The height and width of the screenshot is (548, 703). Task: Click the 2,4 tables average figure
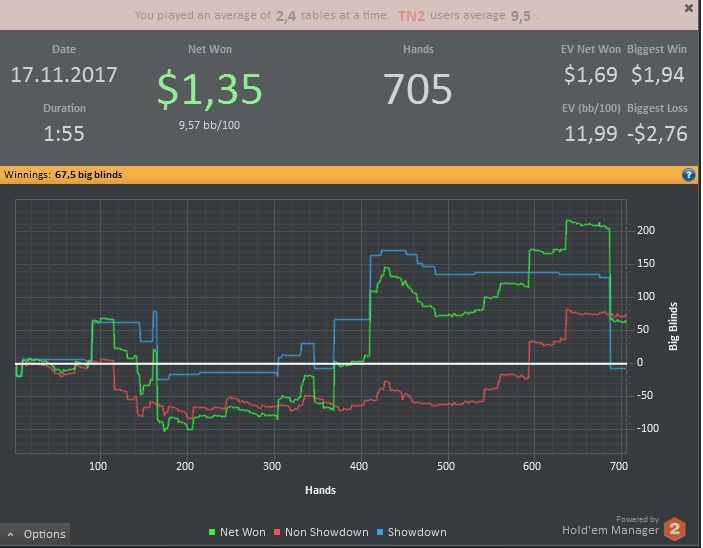[x=286, y=16]
